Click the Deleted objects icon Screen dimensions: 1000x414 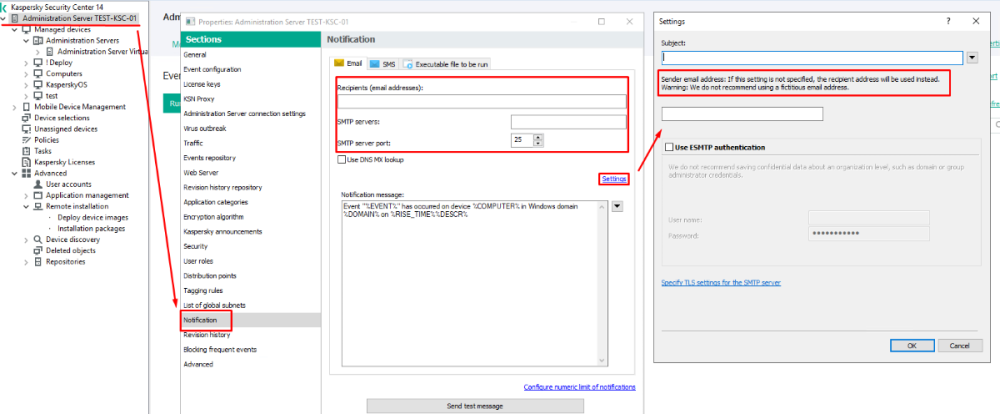pos(38,251)
